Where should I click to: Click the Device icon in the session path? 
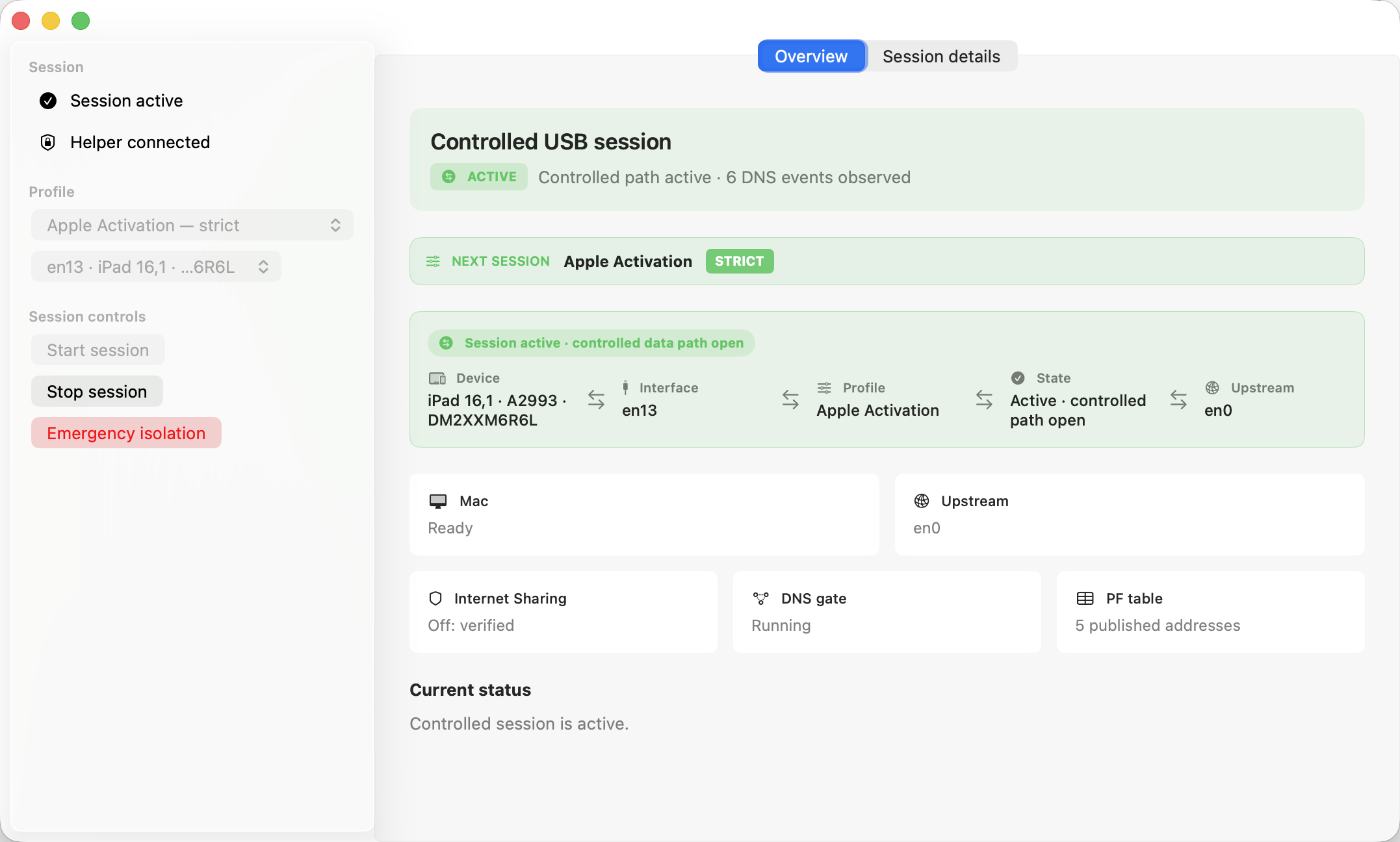tap(437, 378)
